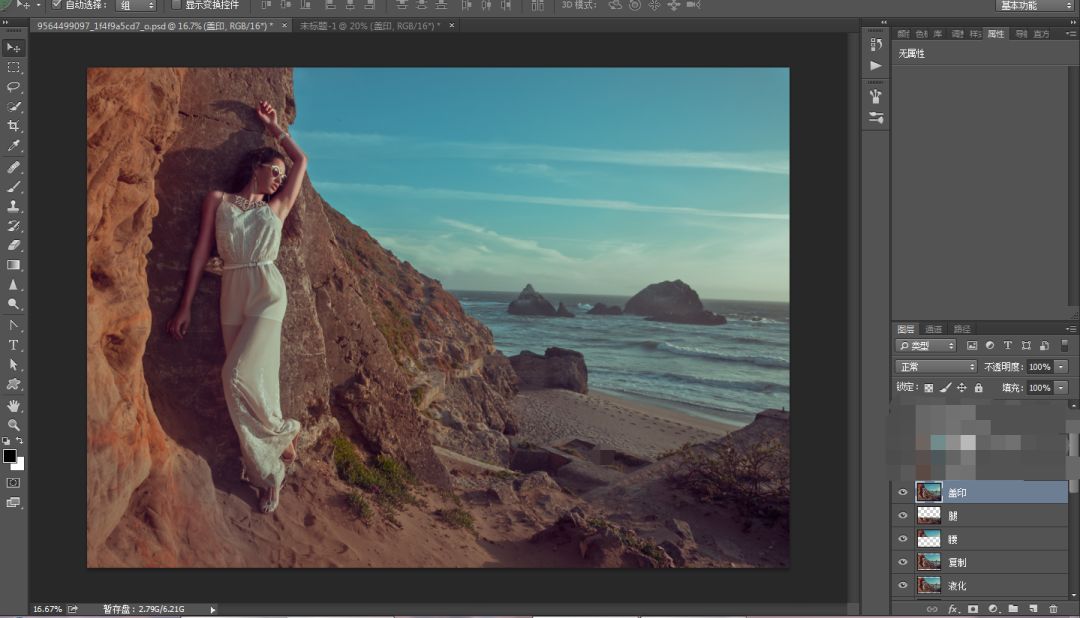
Task: Select the Crop tool
Action: coord(13,126)
